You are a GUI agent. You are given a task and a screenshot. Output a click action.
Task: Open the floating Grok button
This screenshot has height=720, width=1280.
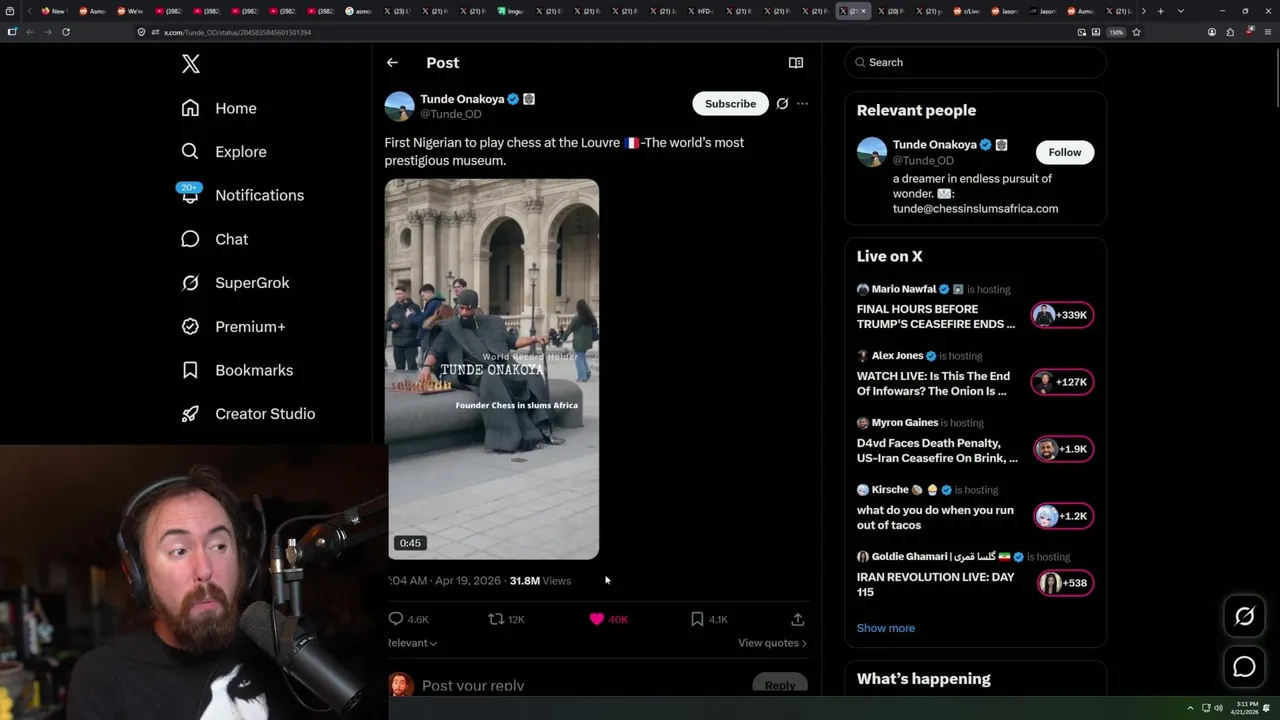click(1244, 617)
